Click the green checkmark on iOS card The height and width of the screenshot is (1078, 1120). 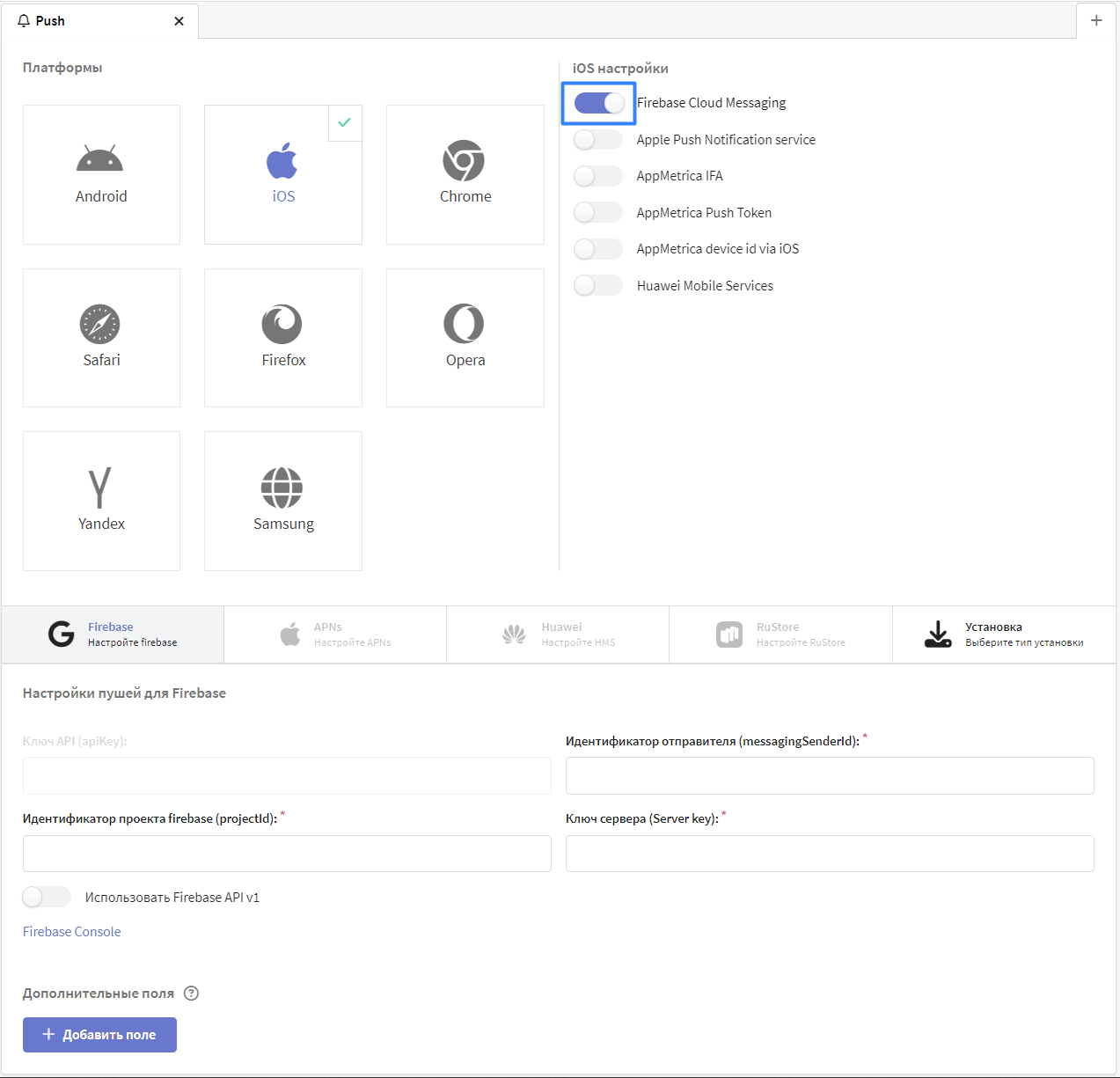pos(345,122)
